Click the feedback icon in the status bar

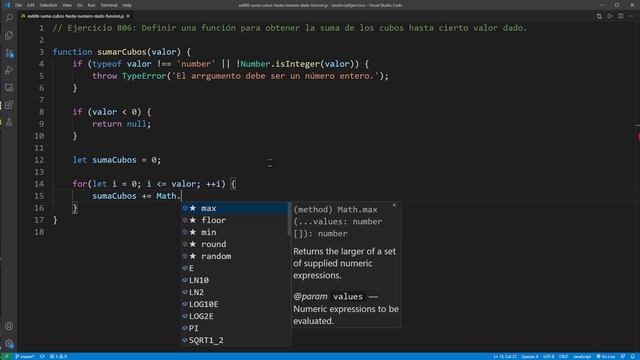point(622,356)
